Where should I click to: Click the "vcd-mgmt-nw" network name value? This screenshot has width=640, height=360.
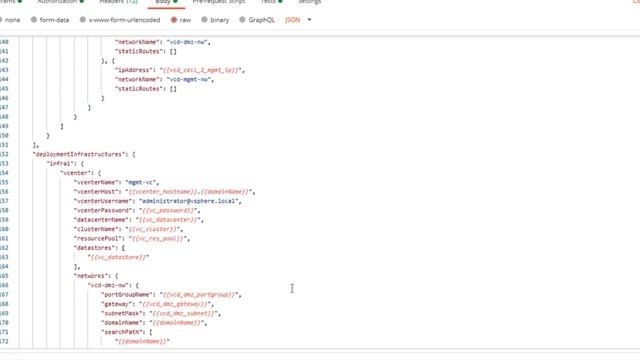189,80
